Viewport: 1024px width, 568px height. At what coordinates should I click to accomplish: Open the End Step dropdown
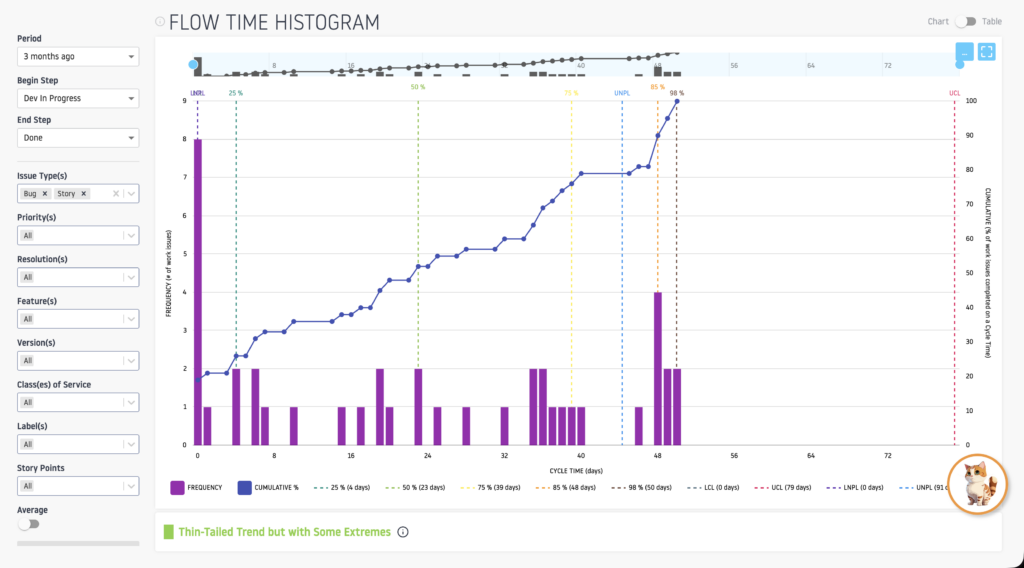78,138
